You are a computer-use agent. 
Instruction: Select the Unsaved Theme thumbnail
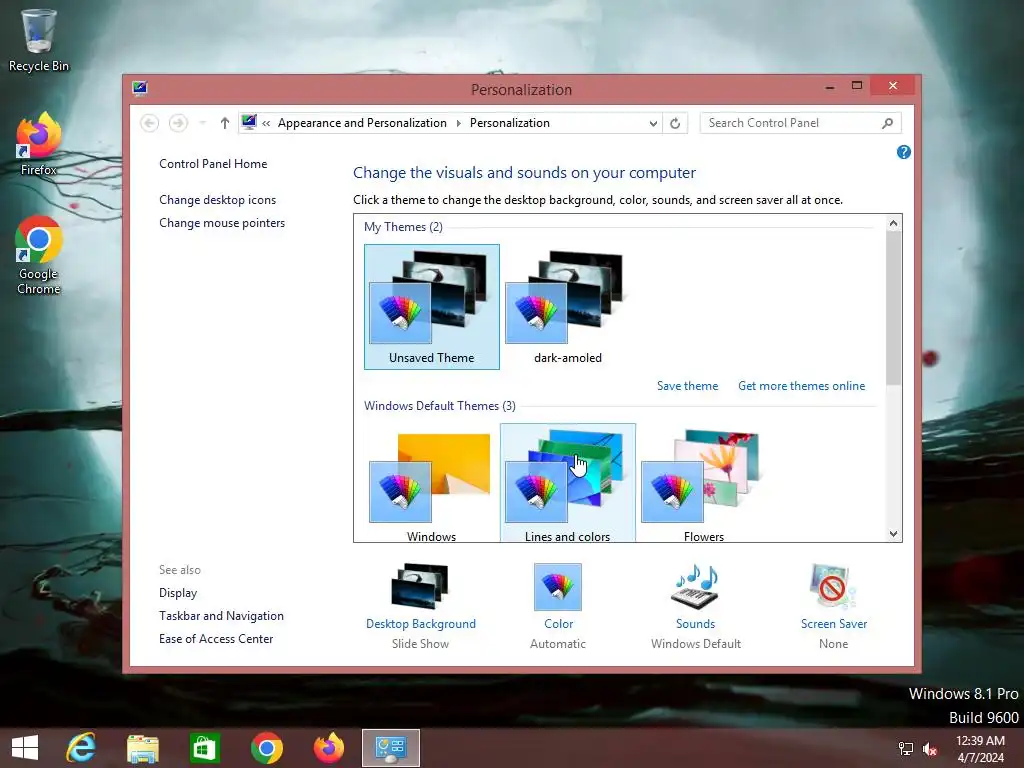tap(432, 307)
